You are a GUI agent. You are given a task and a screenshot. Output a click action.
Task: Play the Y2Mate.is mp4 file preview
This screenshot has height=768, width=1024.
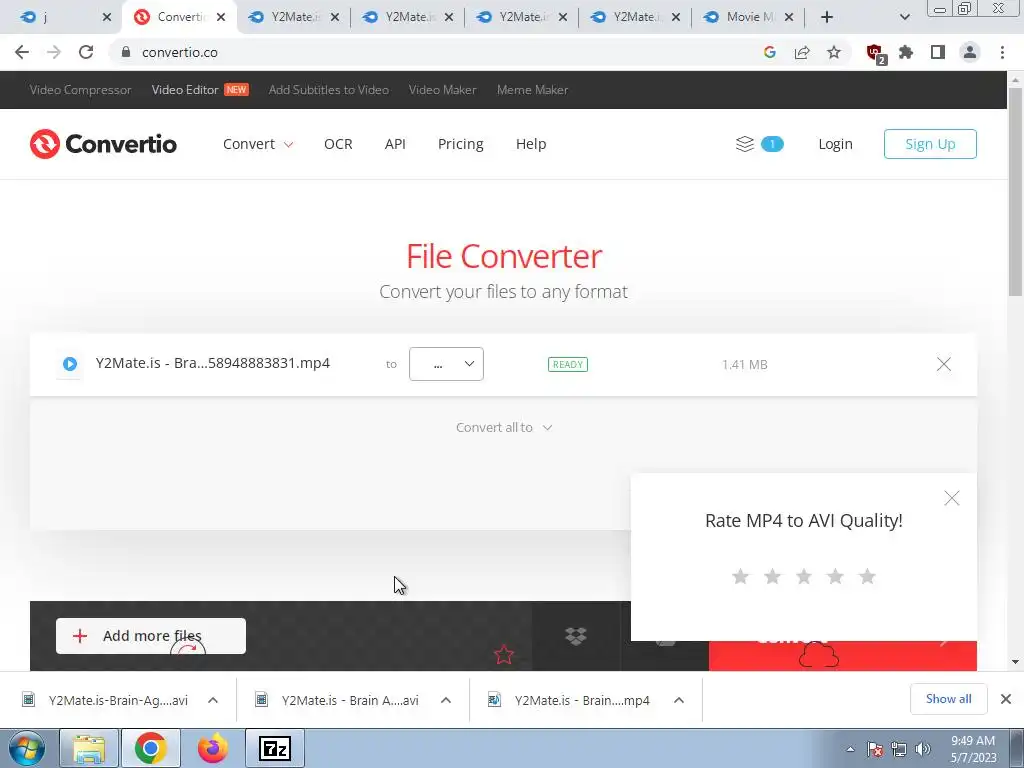click(x=70, y=364)
